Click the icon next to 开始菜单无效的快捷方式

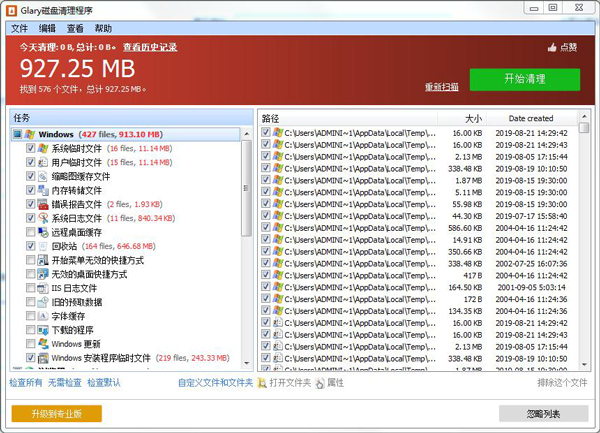(x=43, y=260)
